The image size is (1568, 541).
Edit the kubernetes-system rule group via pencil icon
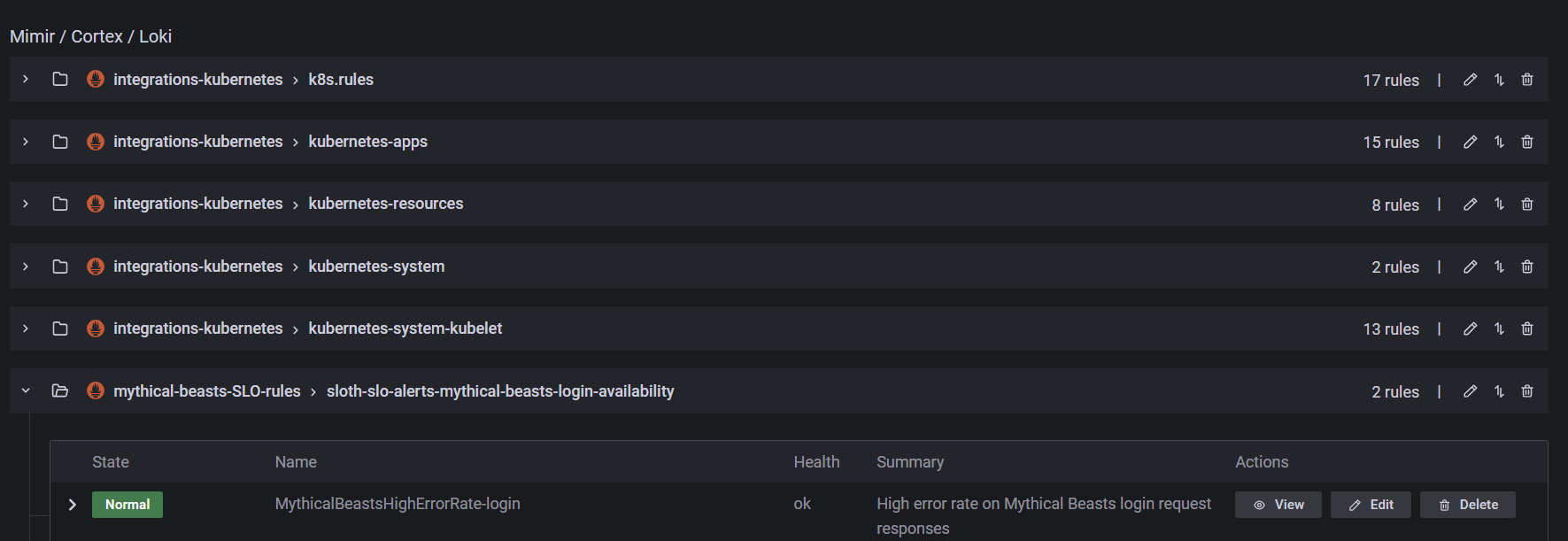coord(1470,267)
